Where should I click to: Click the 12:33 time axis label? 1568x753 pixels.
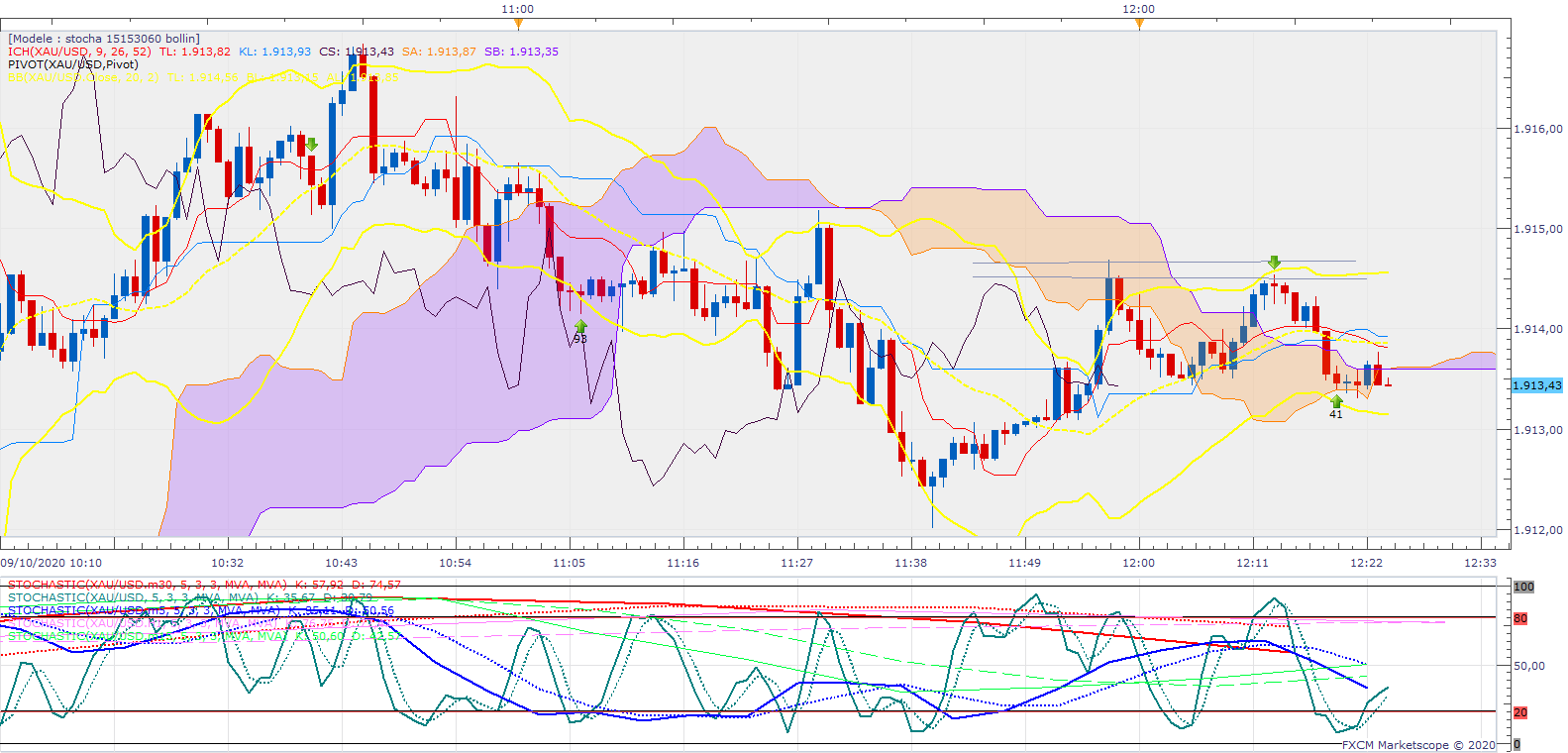(x=1481, y=563)
